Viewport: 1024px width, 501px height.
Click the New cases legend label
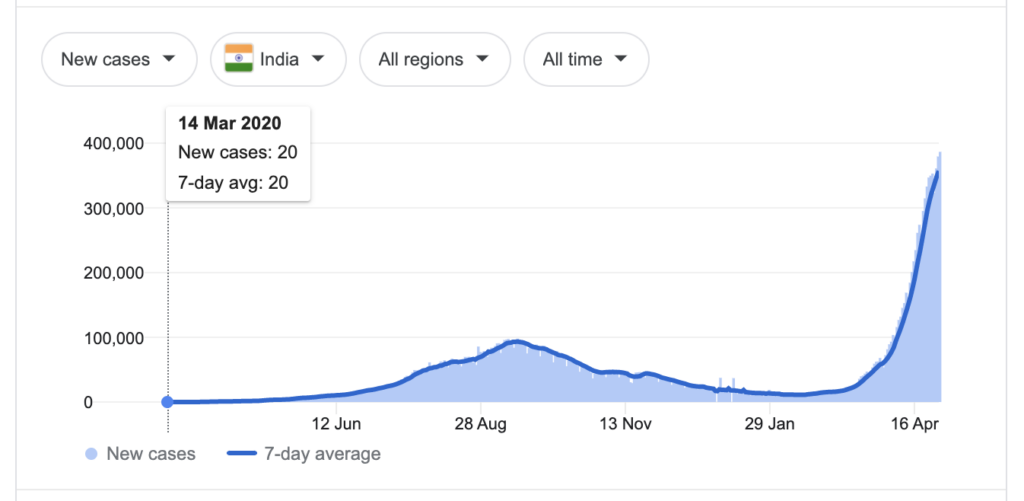(x=151, y=454)
